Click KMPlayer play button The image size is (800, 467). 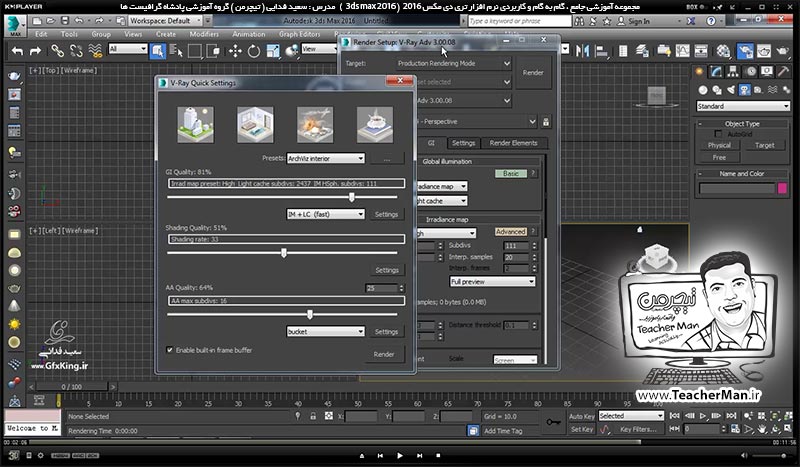tap(399, 455)
